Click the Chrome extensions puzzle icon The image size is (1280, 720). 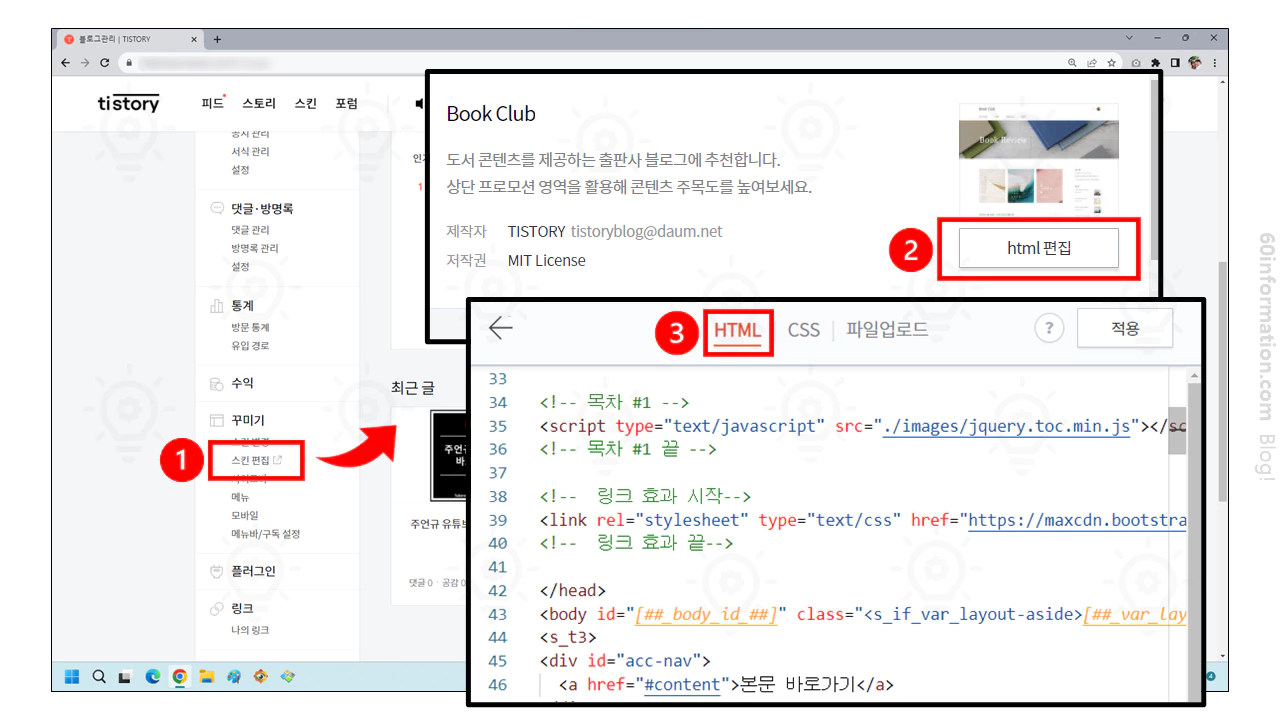[x=1155, y=62]
